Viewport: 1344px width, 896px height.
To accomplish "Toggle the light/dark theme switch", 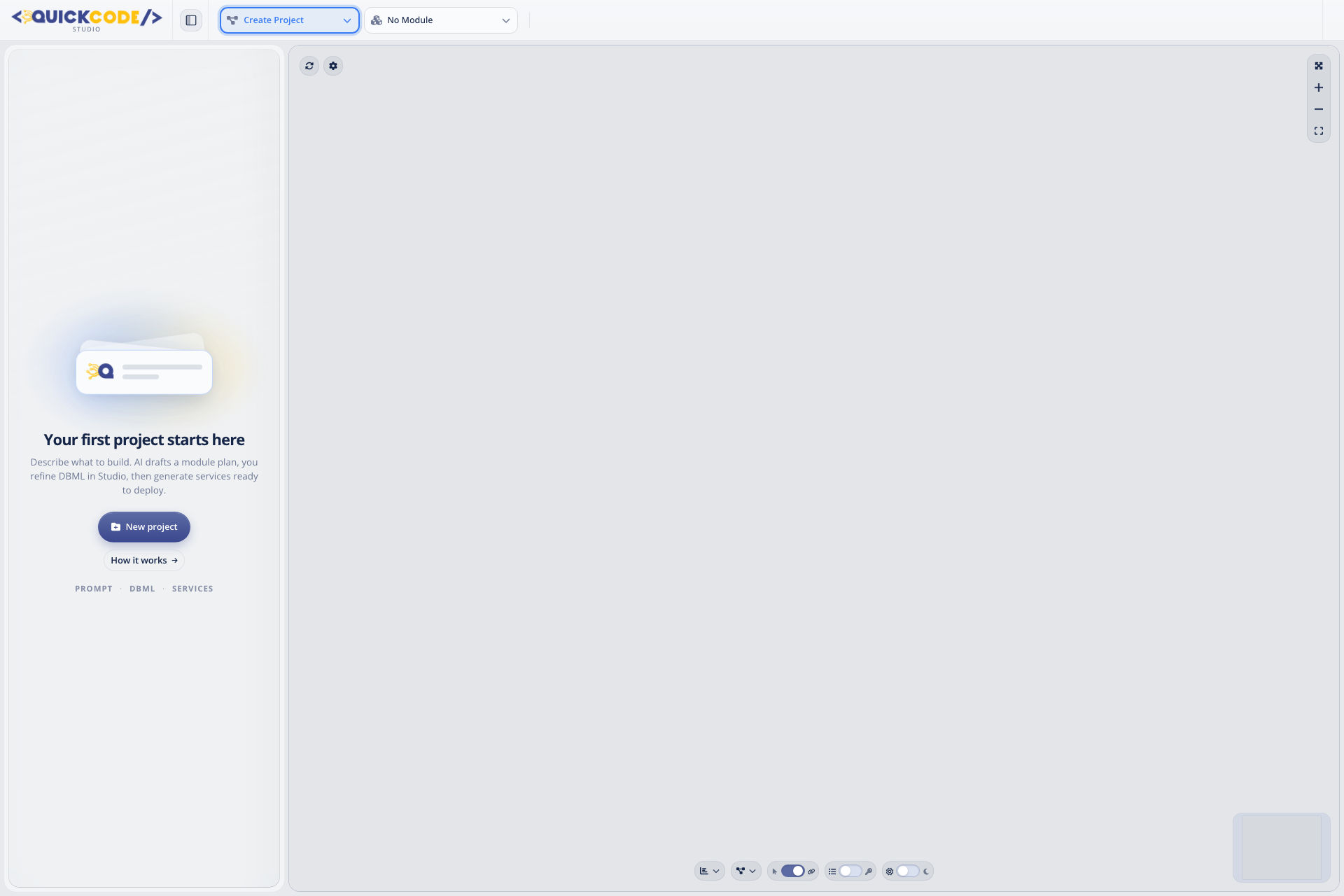I will coord(907,871).
